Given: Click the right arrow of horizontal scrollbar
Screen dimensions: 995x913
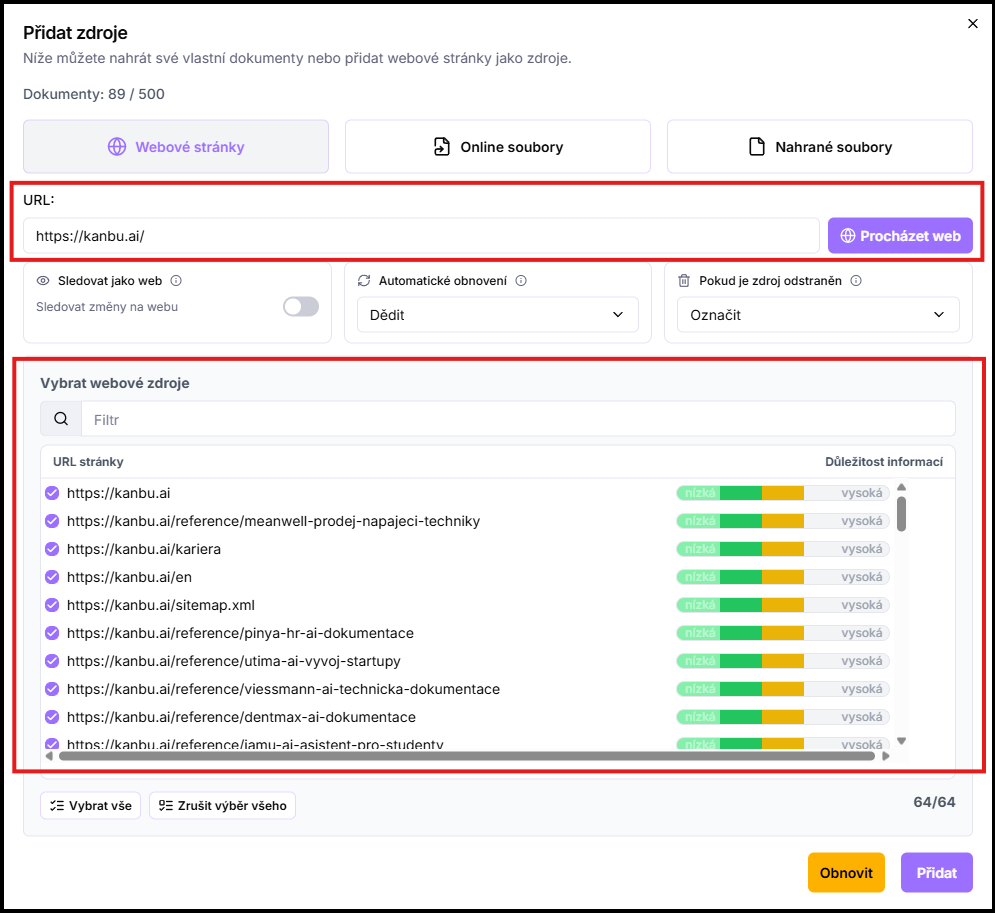Looking at the screenshot, I should [x=886, y=756].
